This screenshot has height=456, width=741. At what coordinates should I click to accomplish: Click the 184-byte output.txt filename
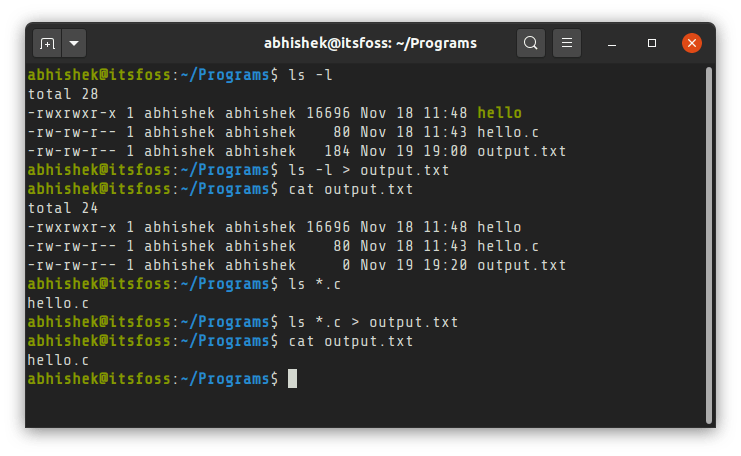point(521,151)
